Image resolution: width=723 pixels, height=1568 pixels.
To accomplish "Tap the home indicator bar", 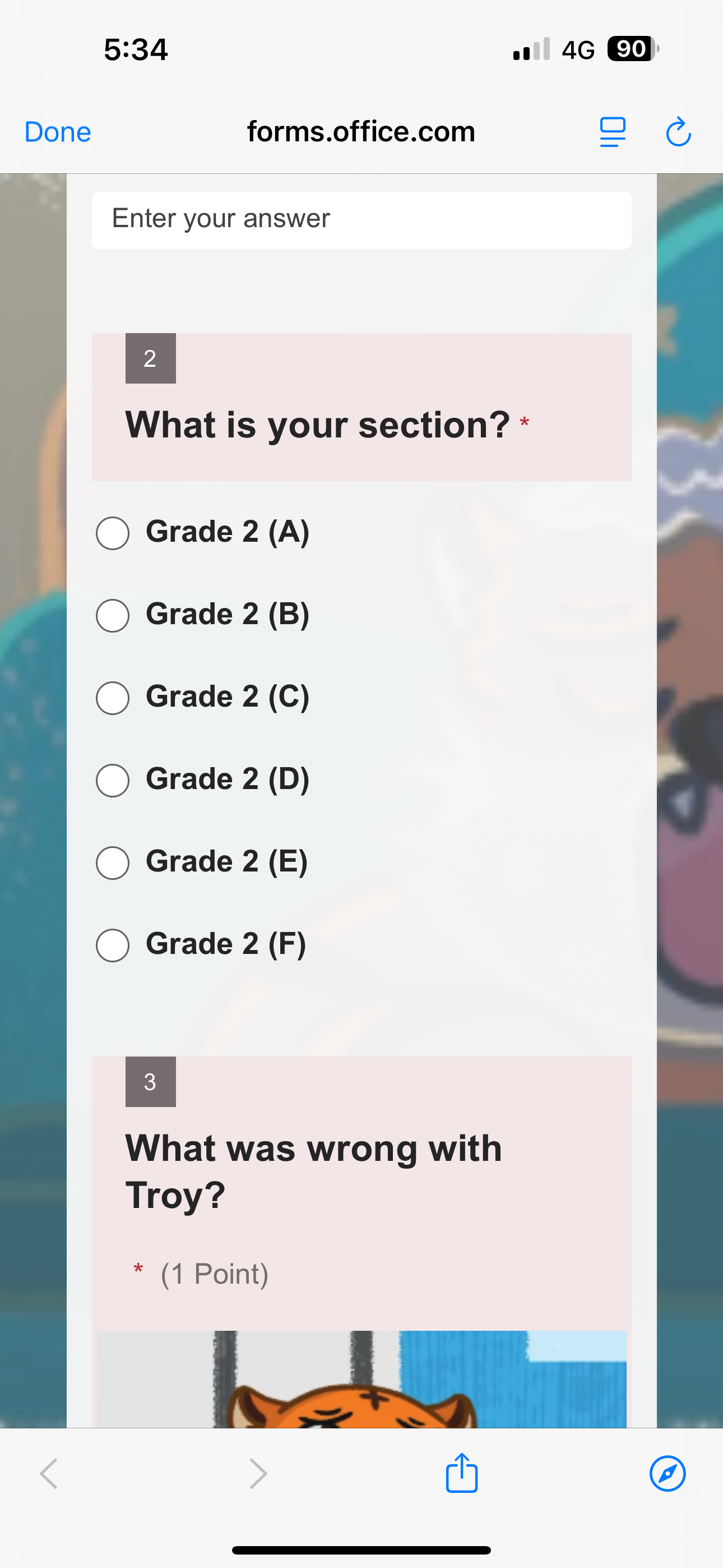I will (361, 1549).
